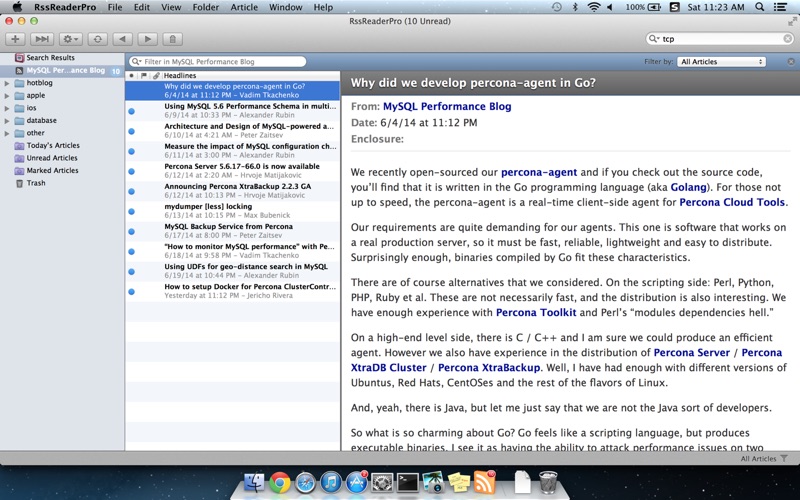Select MySQL Performance Blog feed in sidebar
The image size is (800, 500).
click(65, 70)
